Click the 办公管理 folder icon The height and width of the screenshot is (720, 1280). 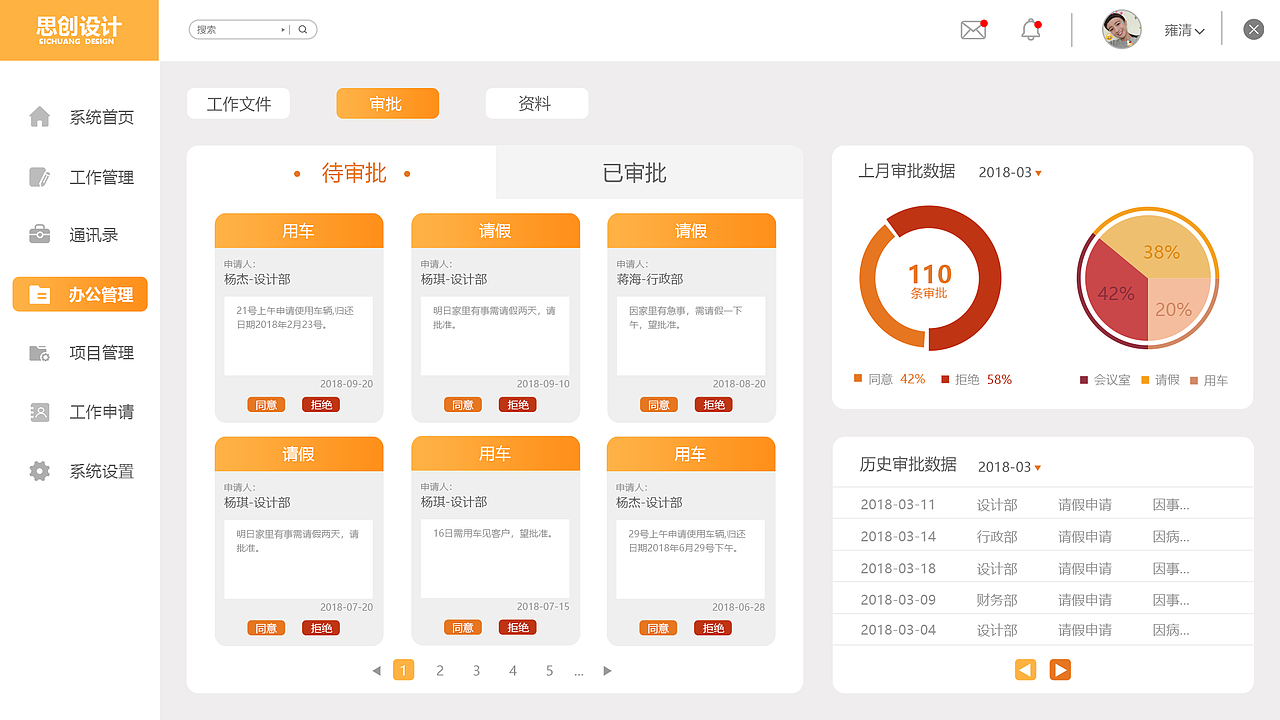38,293
